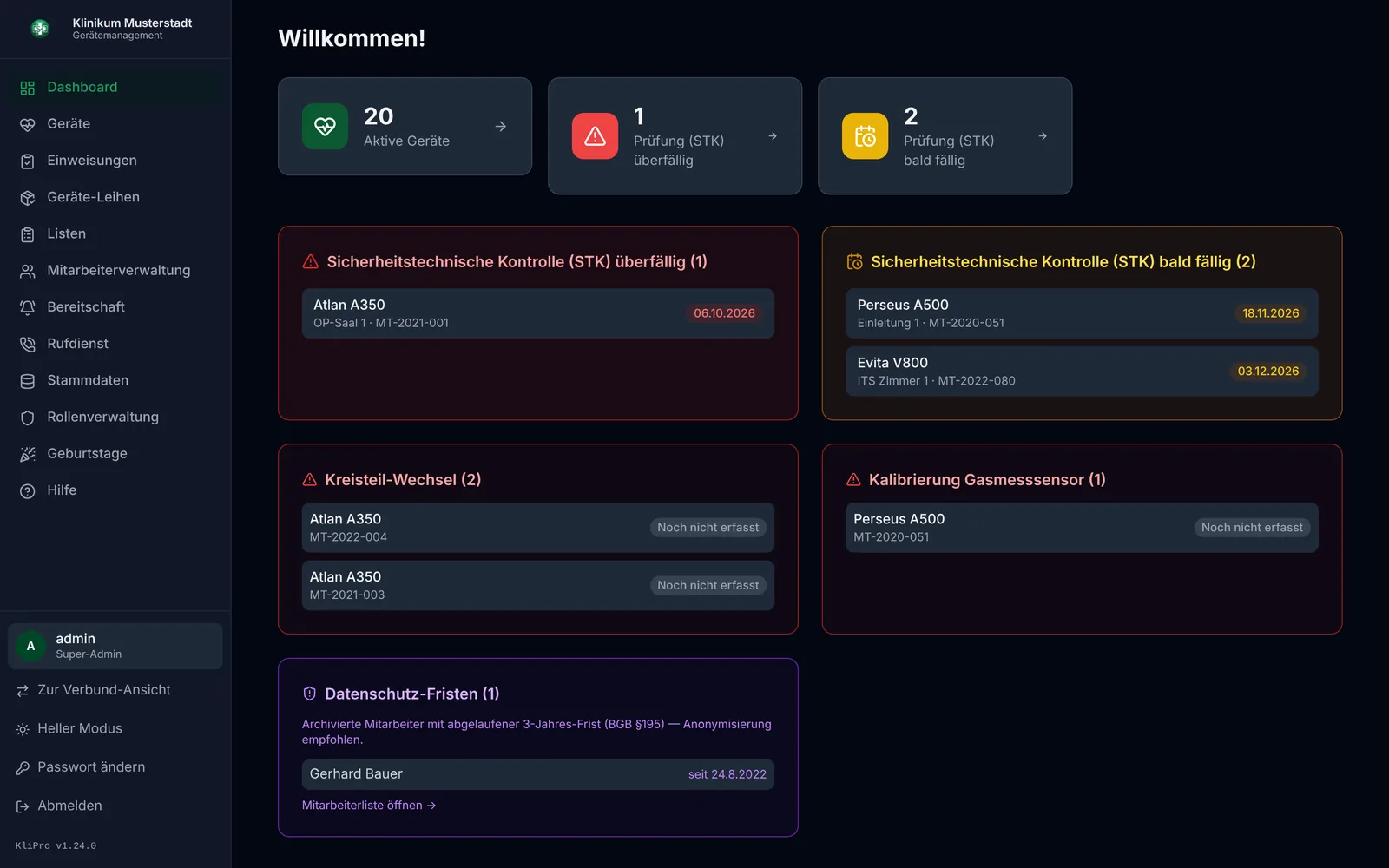The width and height of the screenshot is (1389, 868).
Task: Click the 06.10.2026 overdue date badge
Action: pos(724,313)
